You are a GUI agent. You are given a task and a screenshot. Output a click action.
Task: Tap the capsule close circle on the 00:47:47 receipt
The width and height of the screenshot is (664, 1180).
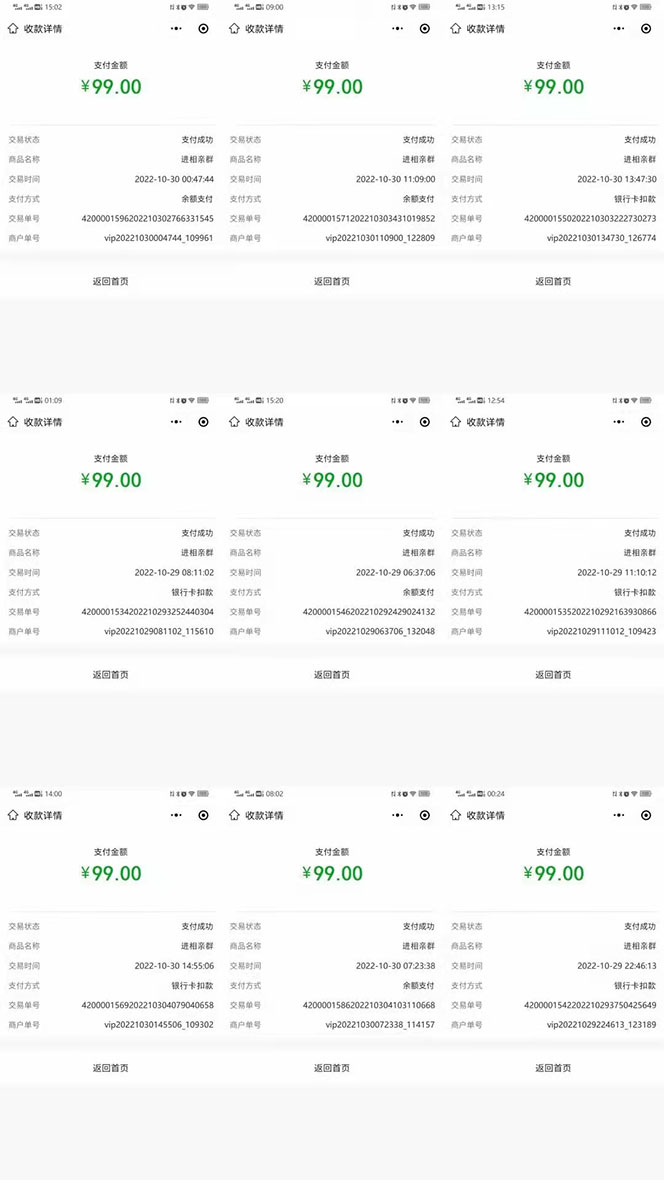203,29
